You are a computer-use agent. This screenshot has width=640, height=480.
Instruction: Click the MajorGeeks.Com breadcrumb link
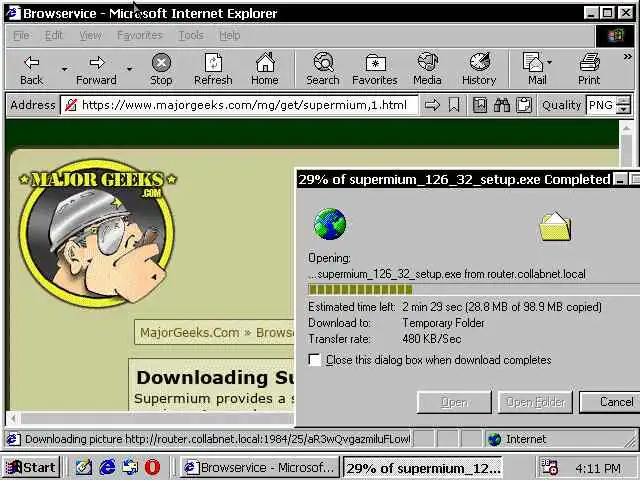pyautogui.click(x=190, y=333)
